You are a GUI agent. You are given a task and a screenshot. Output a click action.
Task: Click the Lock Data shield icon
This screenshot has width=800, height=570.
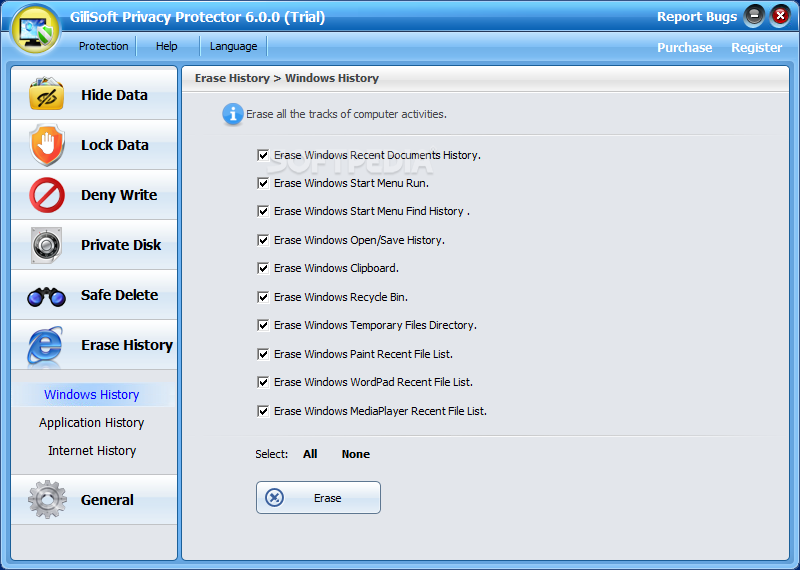point(47,145)
